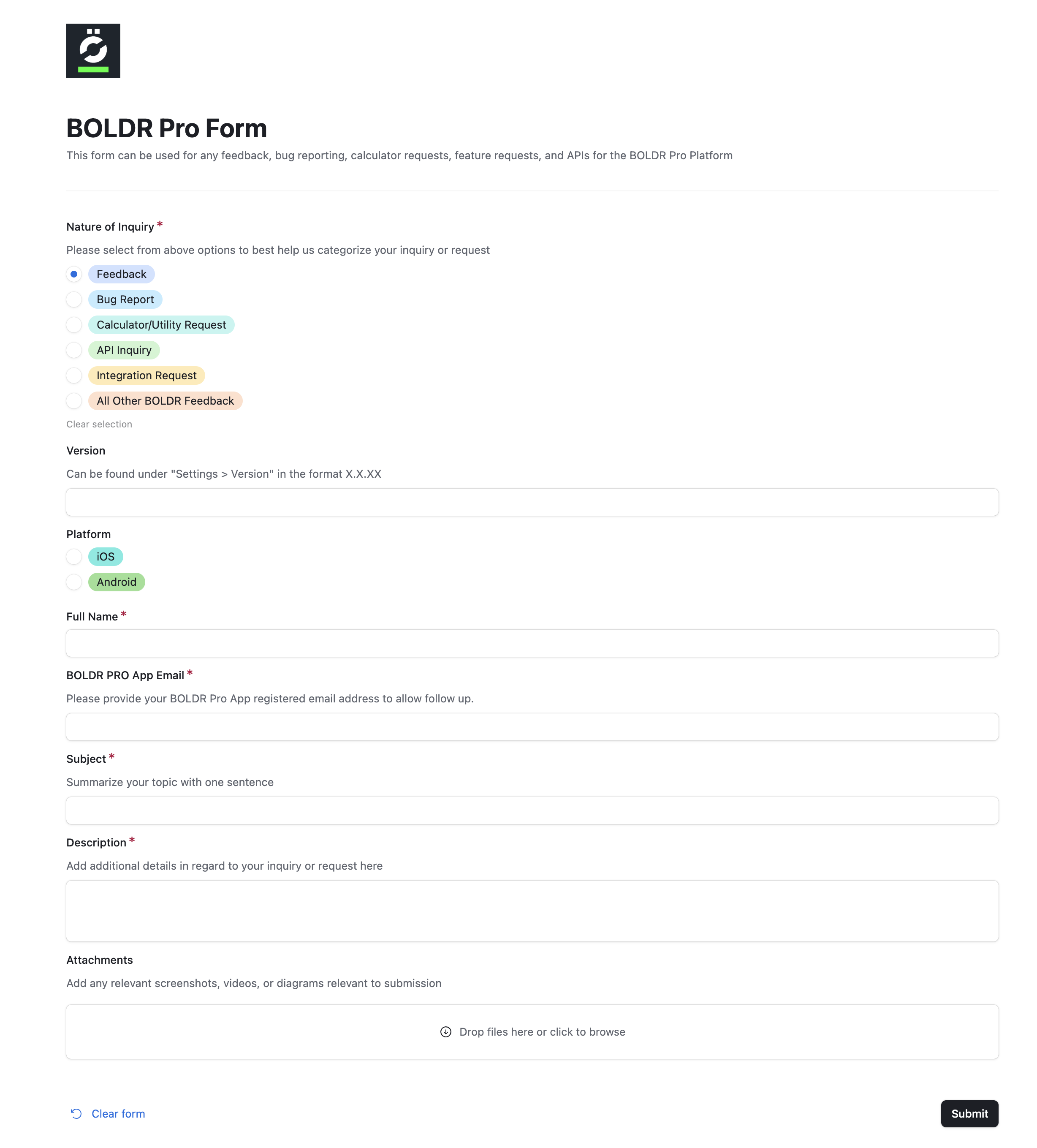Choose the Bug Report radio button

pos(74,299)
